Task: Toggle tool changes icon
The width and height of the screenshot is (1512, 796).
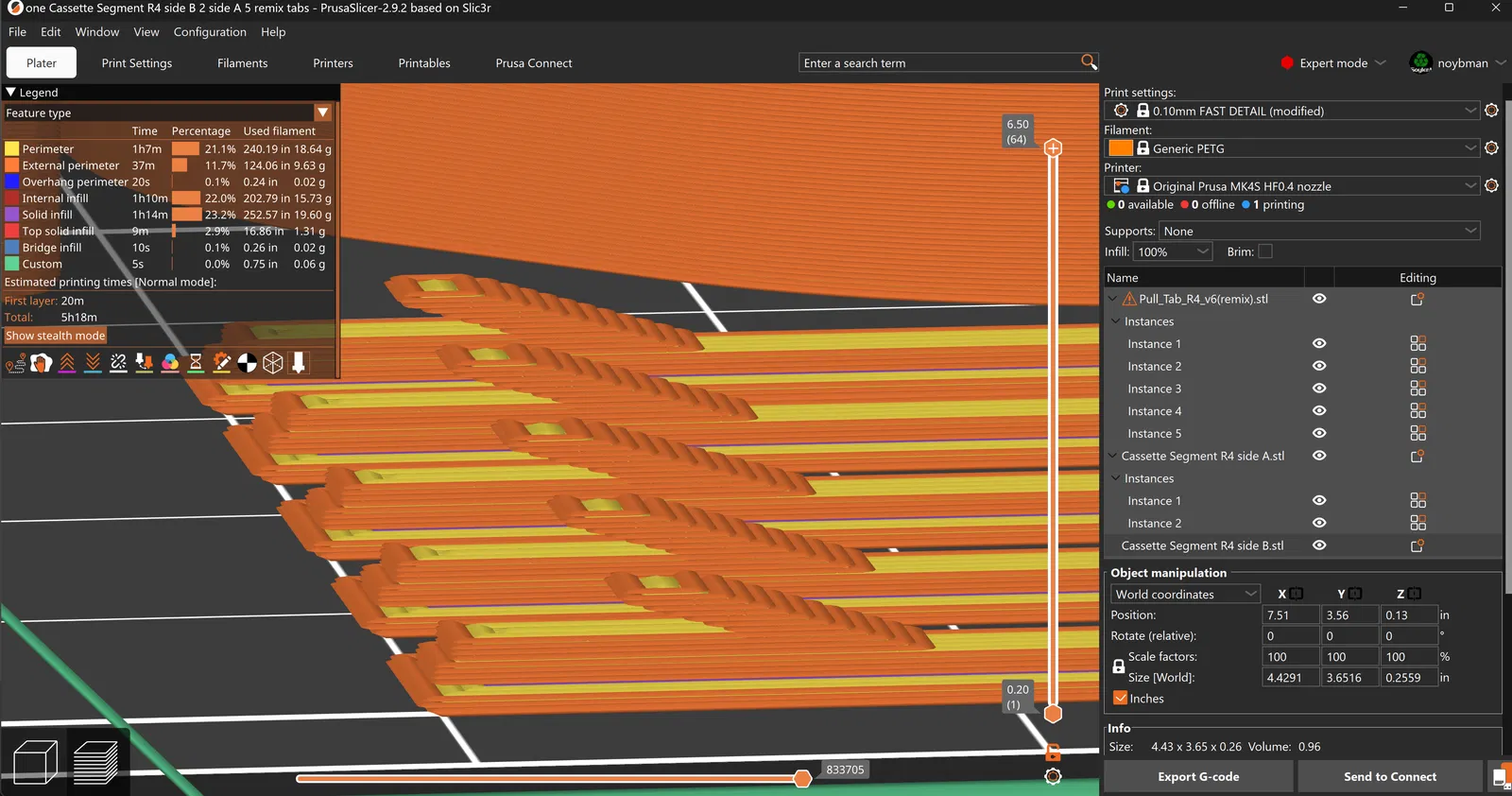Action: [x=144, y=363]
